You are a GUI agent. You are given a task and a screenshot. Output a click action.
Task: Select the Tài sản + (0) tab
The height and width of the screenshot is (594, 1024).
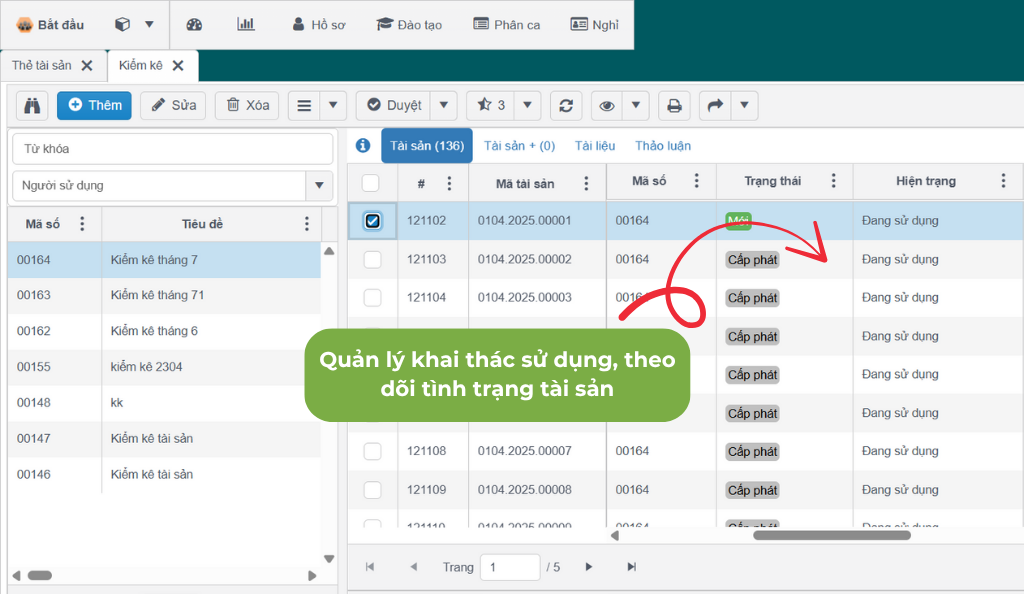519,146
